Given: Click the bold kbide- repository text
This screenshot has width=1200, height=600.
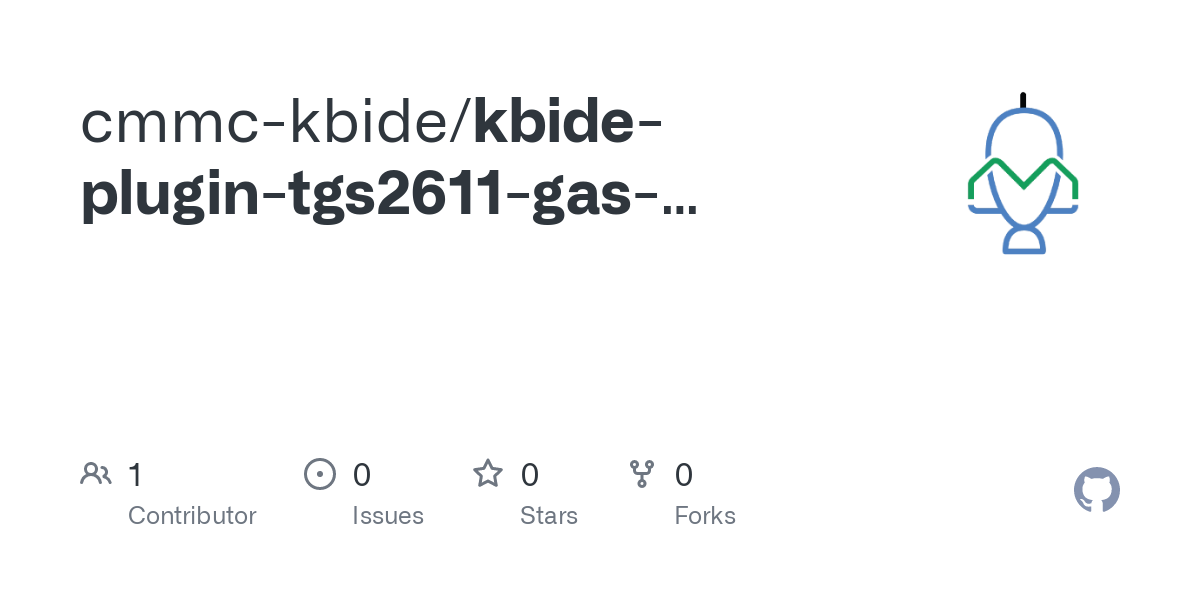Looking at the screenshot, I should [567, 122].
